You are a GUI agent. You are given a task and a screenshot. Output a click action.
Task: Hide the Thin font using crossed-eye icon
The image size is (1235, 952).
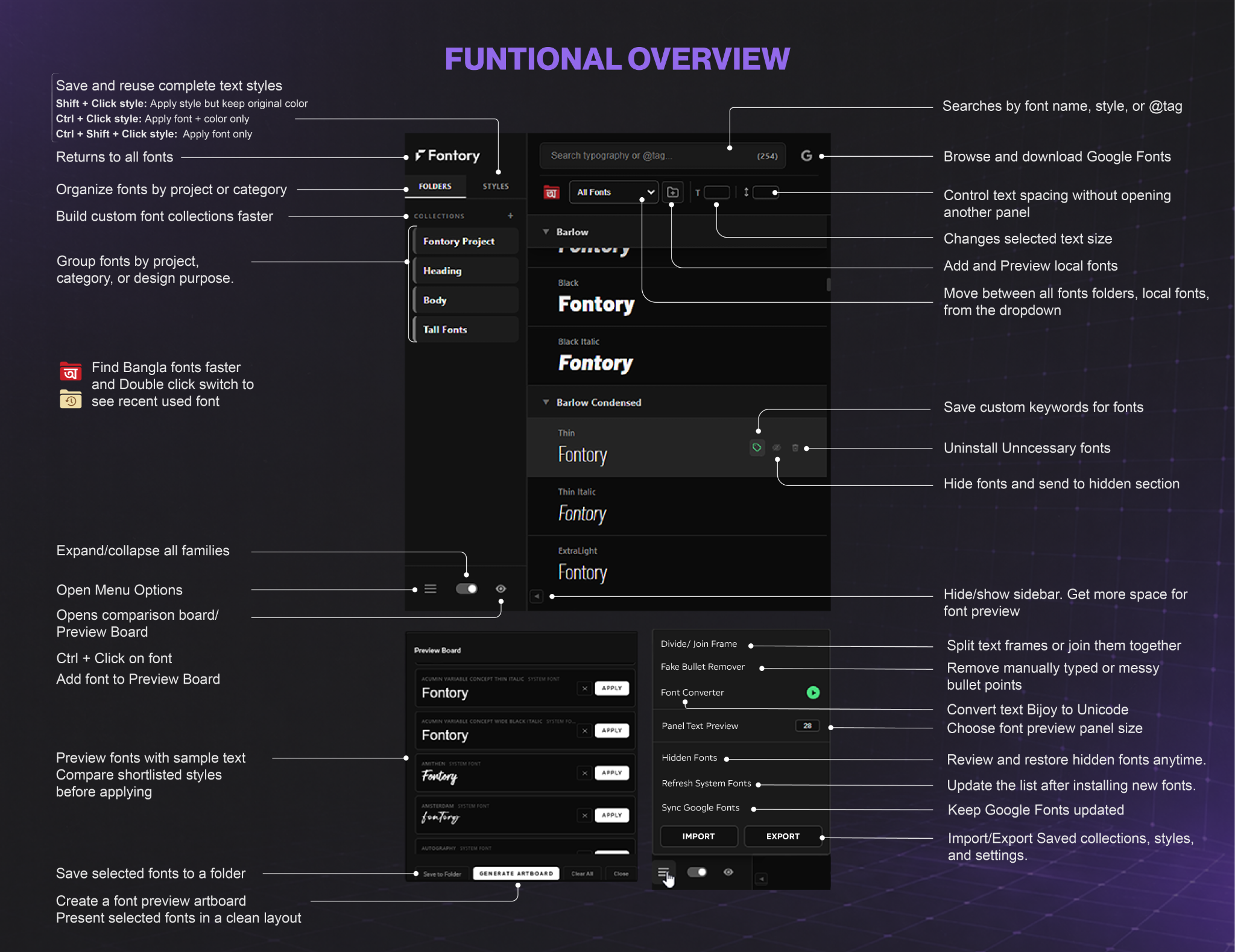(777, 448)
